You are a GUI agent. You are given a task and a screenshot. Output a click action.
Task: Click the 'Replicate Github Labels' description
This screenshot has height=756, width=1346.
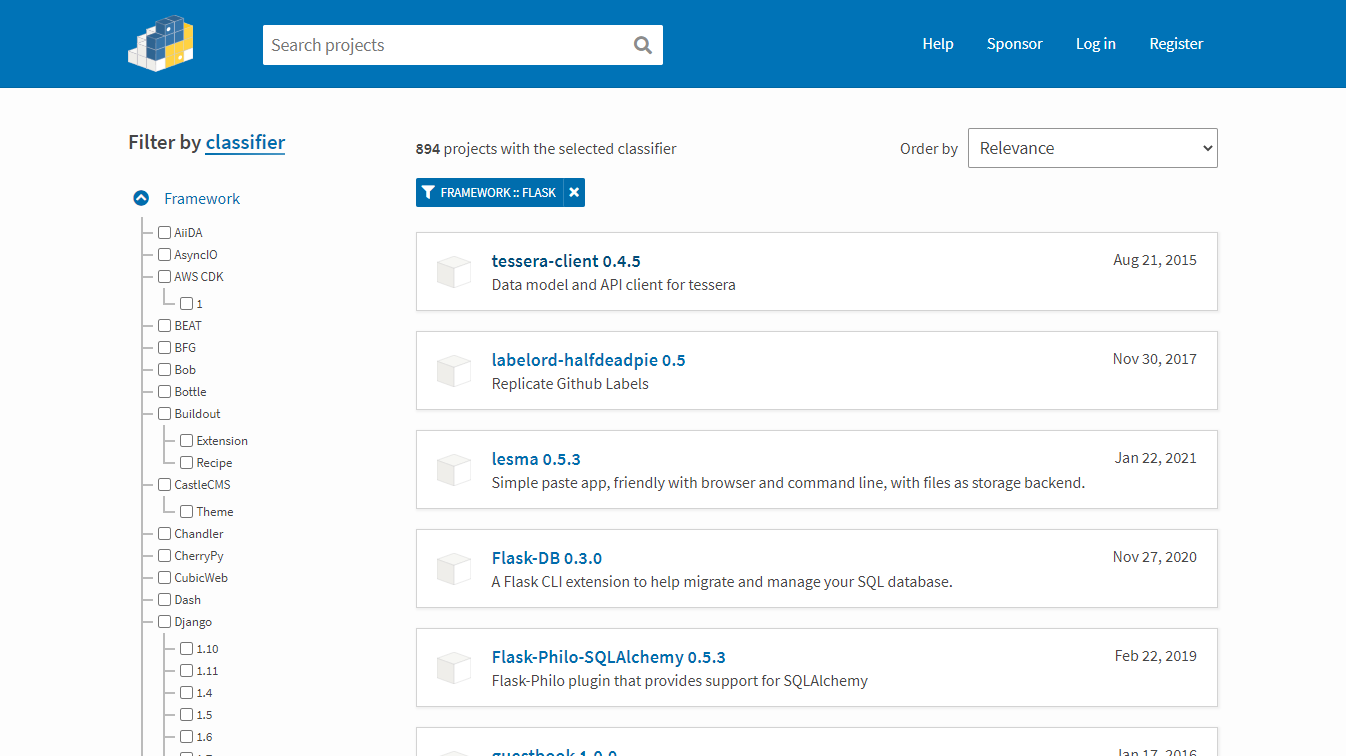(x=570, y=384)
